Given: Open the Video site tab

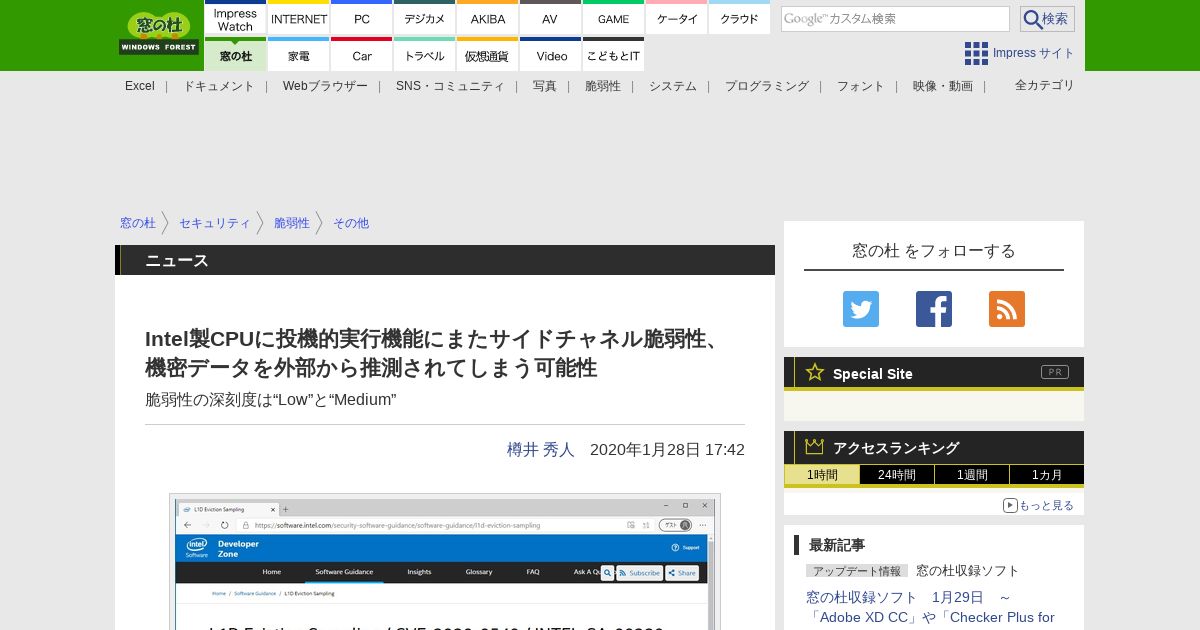Looking at the screenshot, I should tap(550, 55).
